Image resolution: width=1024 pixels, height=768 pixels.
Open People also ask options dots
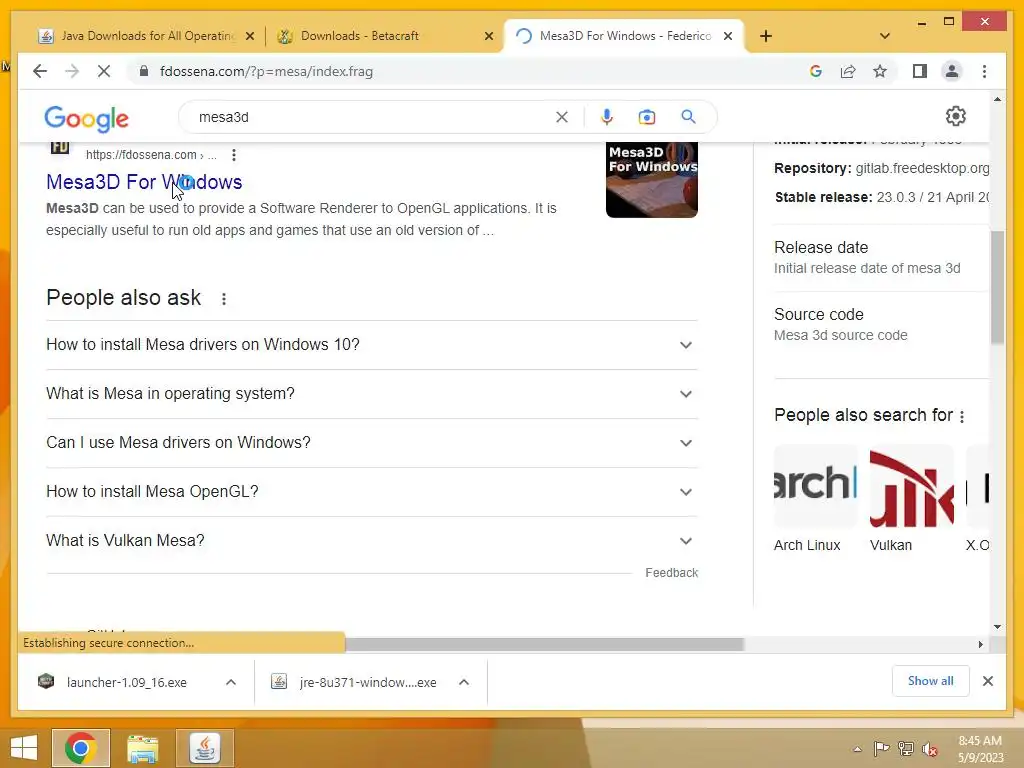[x=224, y=298]
